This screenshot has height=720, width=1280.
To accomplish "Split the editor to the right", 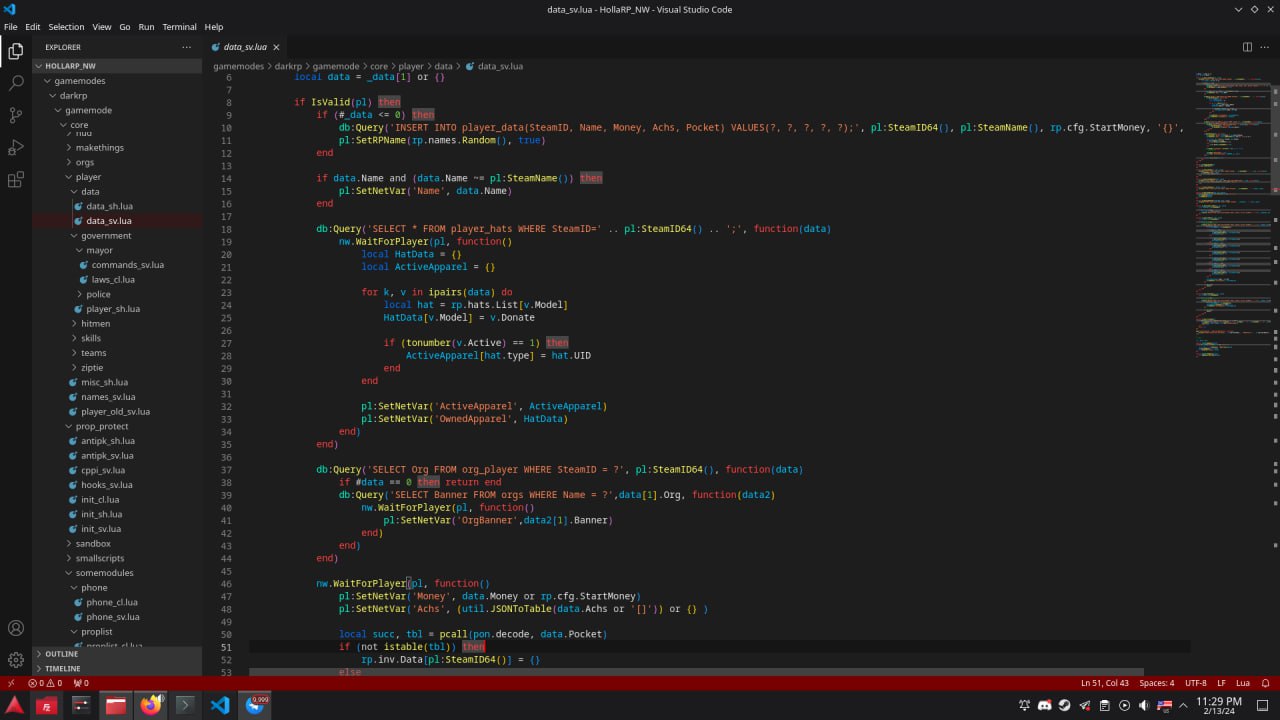I will click(x=1247, y=47).
